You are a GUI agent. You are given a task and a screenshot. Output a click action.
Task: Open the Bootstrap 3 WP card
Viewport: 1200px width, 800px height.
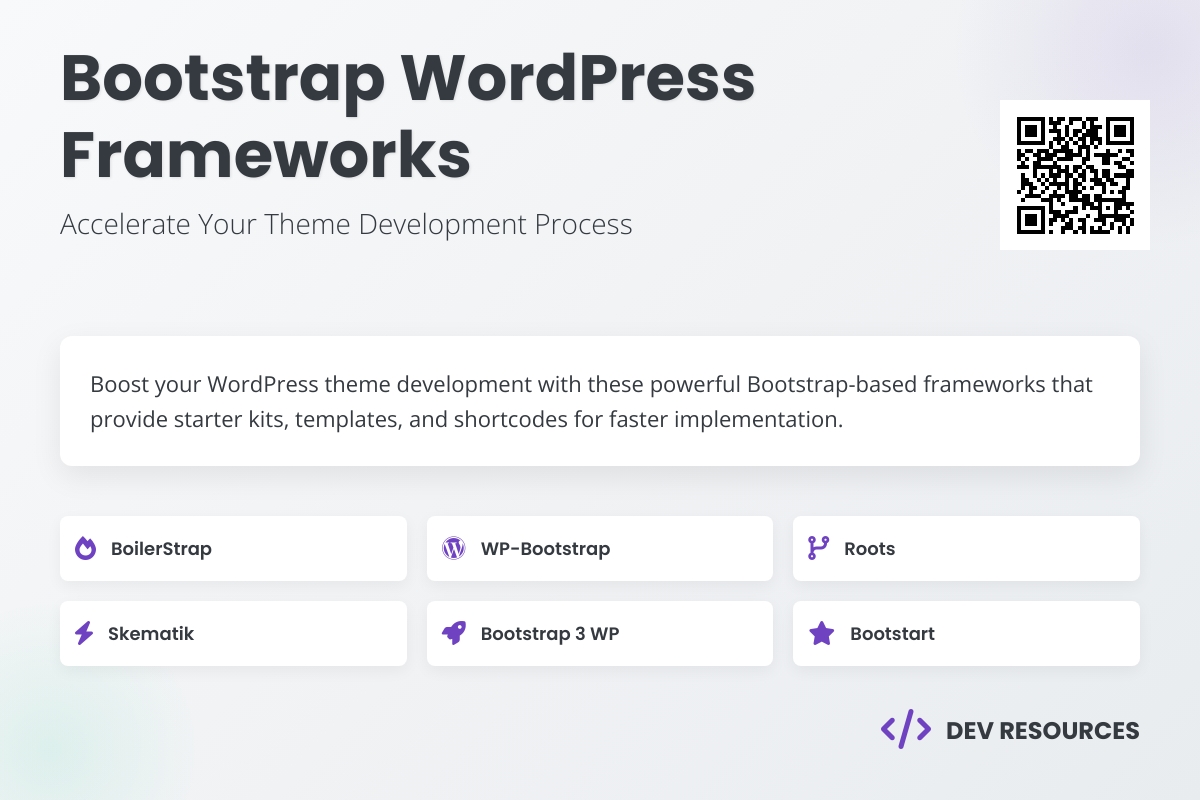600,633
